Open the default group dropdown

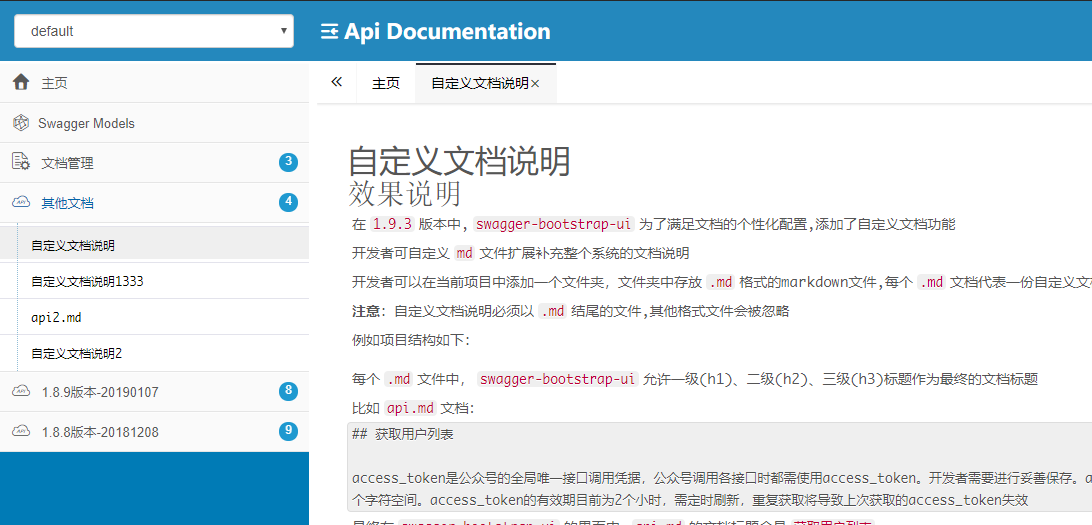coord(154,31)
